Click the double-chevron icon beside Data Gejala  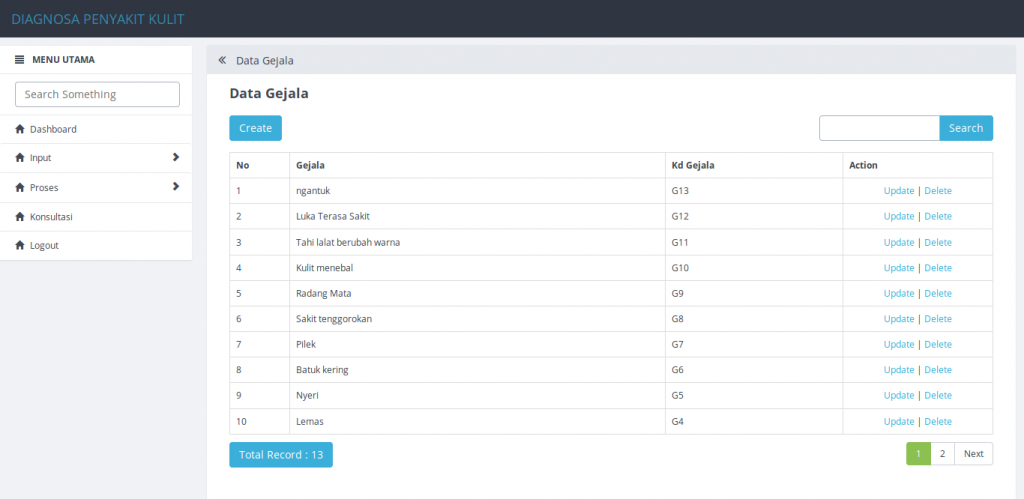click(222, 61)
